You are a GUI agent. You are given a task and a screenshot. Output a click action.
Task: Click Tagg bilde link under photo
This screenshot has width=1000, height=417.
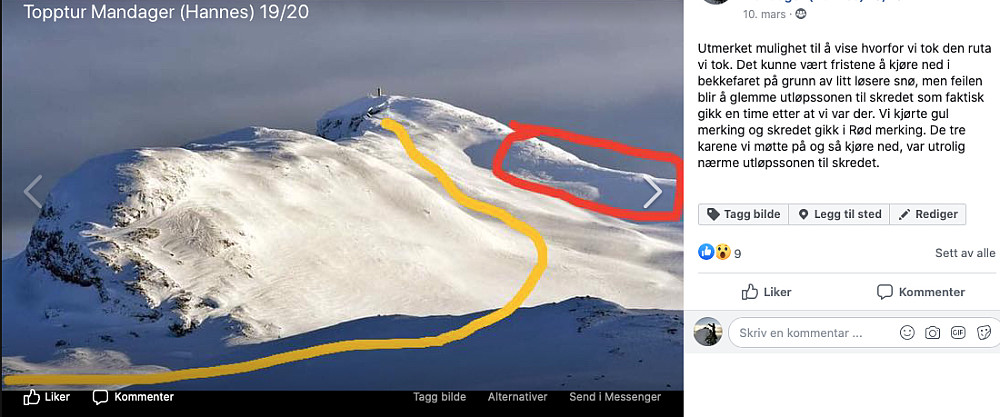[439, 397]
